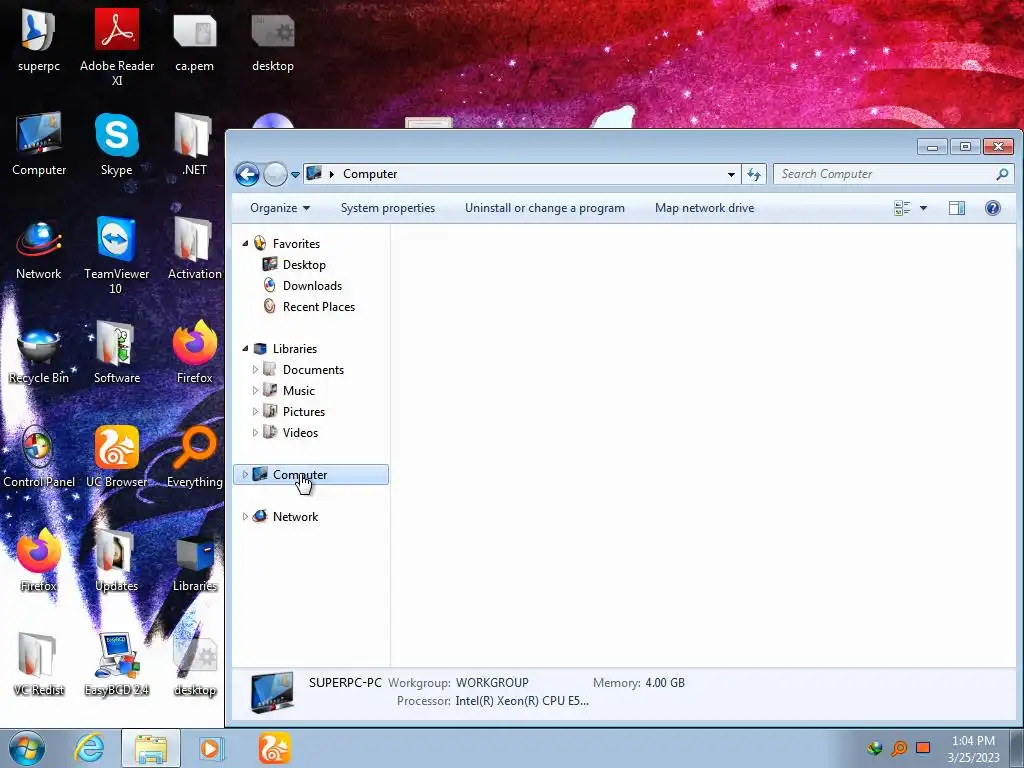Click in the Search Computer field
The width and height of the screenshot is (1024, 768).
tap(887, 174)
